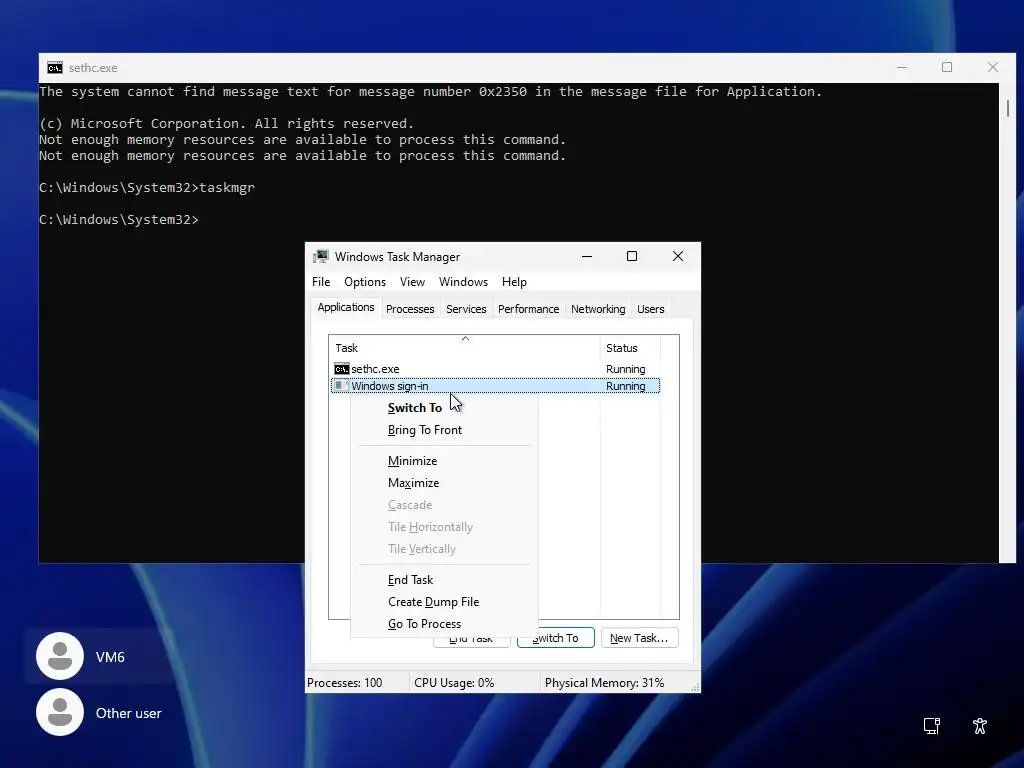Click the Processes: 100 status bar entry

pos(345,683)
